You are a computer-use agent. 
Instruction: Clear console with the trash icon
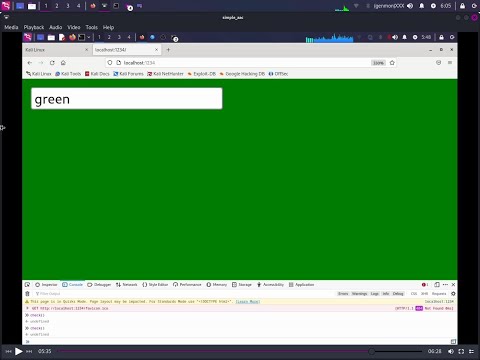(27, 294)
